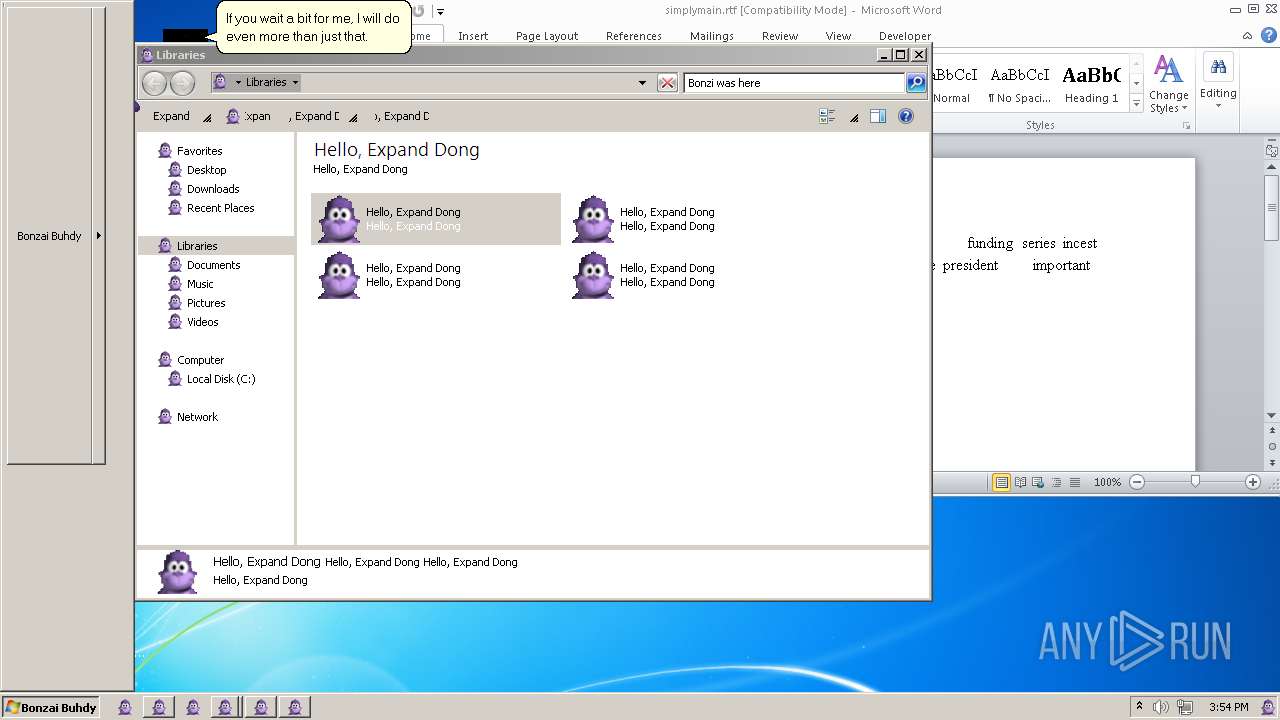The width and height of the screenshot is (1280, 720).
Task: Open the View ribbon tab
Action: (x=838, y=36)
